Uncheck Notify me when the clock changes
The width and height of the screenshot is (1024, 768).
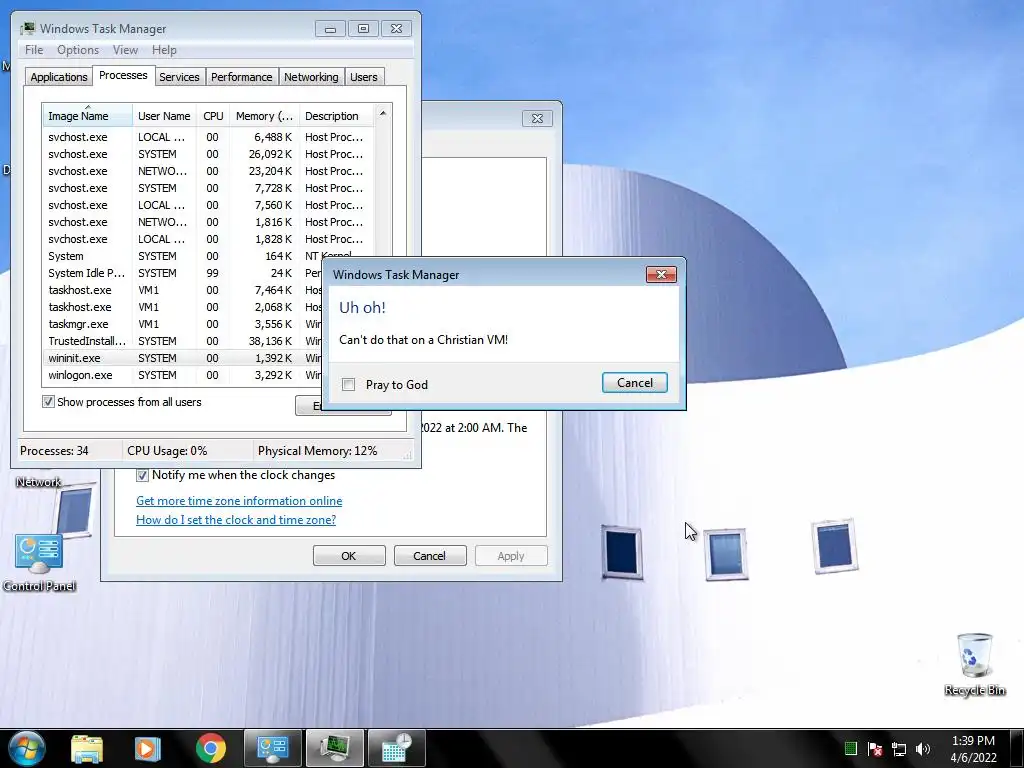tap(142, 475)
